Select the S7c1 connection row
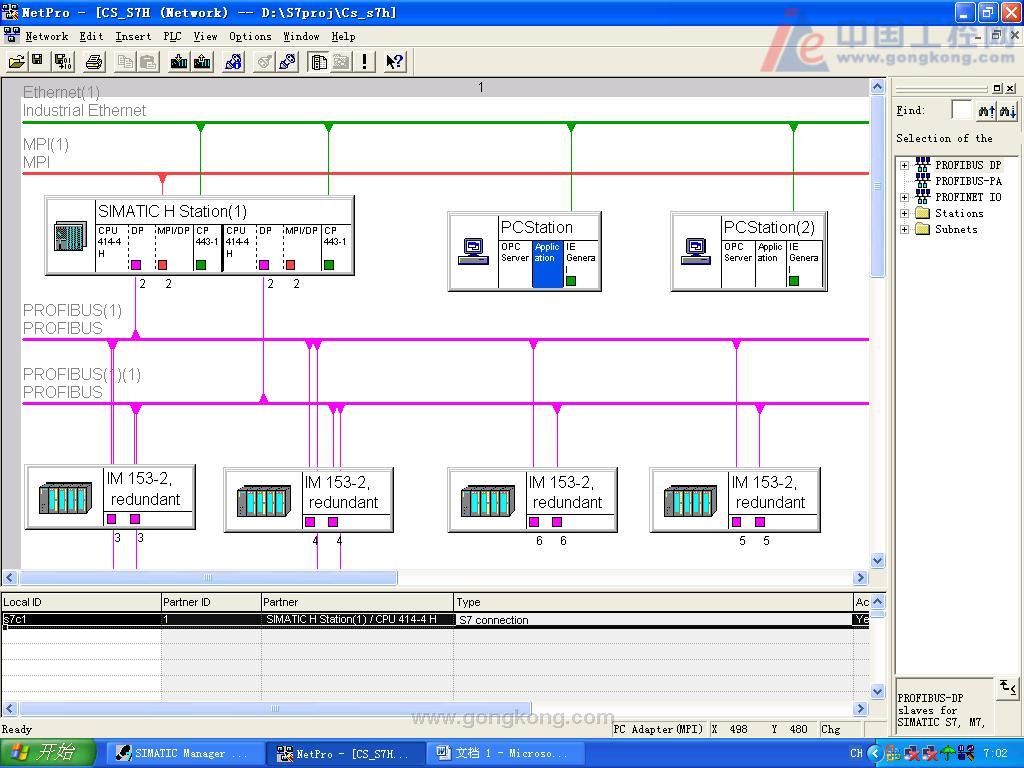 click(436, 620)
